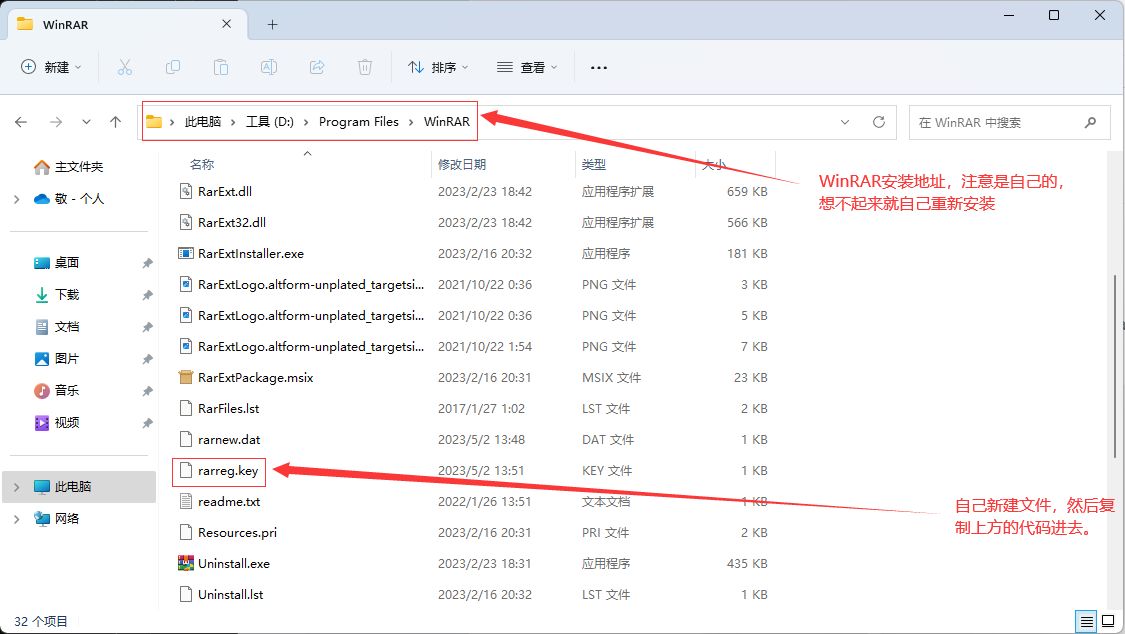1125x634 pixels.
Task: Click the Share icon in toolbar
Action: (317, 67)
